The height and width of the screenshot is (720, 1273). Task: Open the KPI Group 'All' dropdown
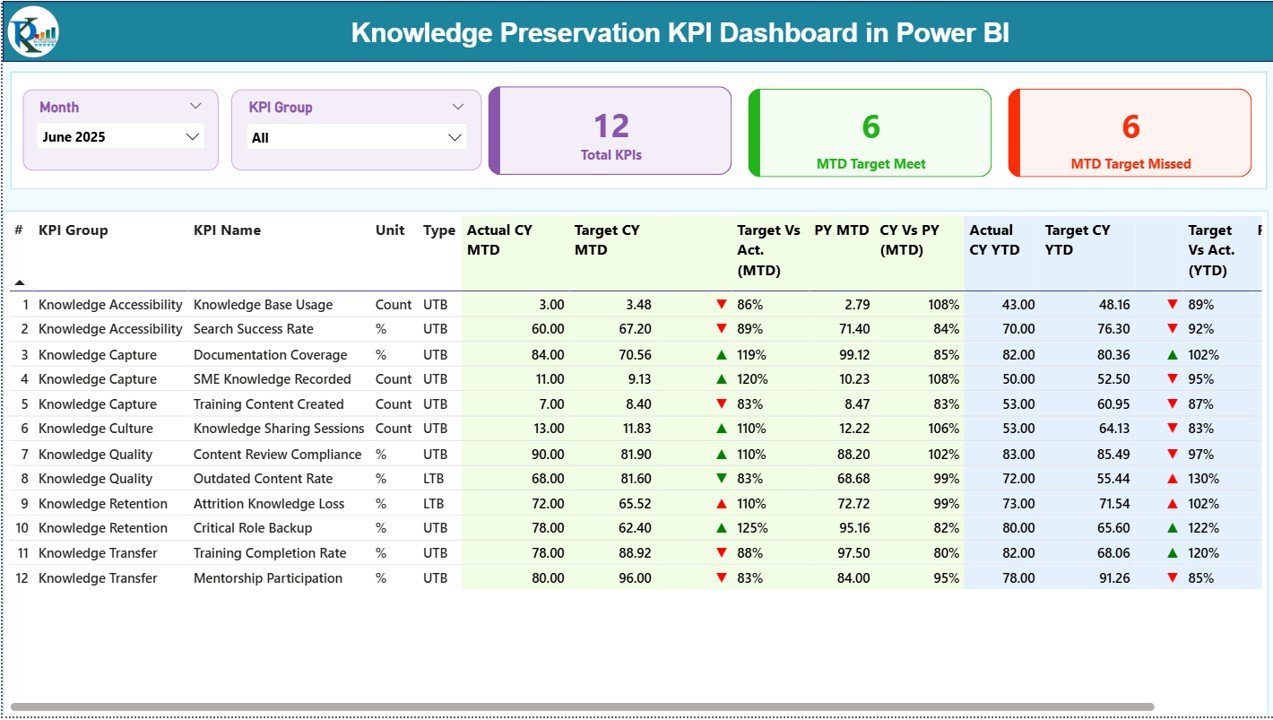point(455,137)
